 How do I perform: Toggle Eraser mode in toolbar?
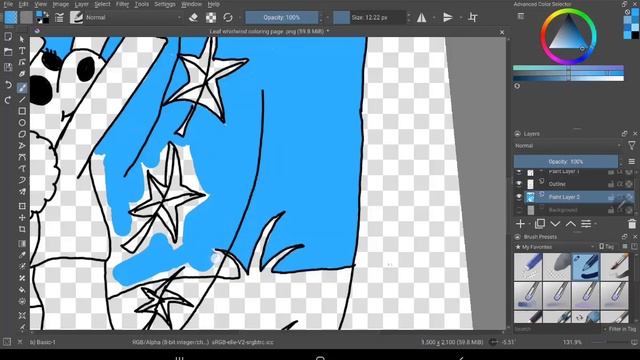point(193,18)
